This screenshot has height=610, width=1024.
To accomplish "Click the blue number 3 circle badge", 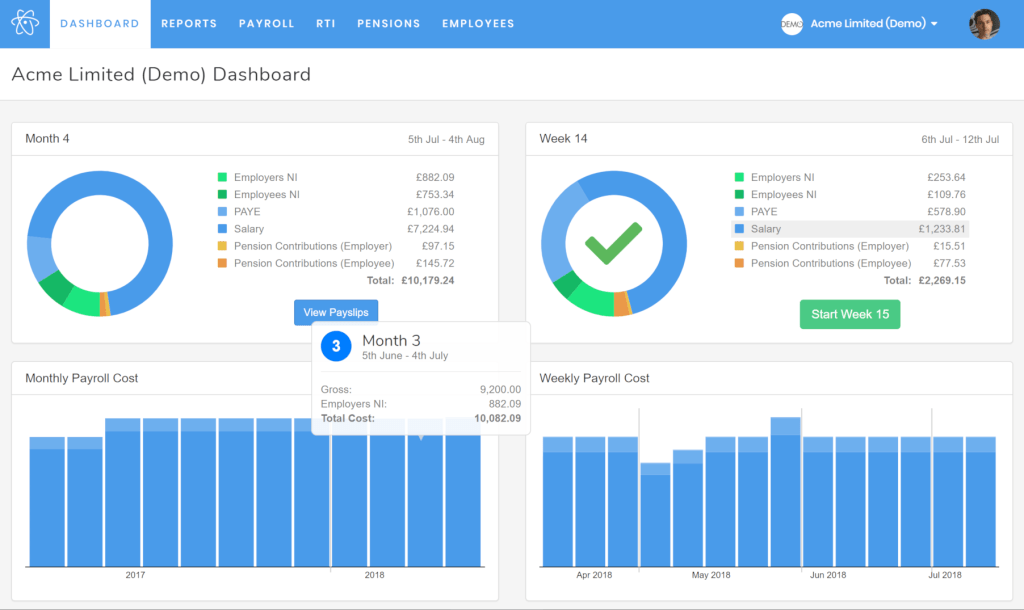I will click(336, 346).
